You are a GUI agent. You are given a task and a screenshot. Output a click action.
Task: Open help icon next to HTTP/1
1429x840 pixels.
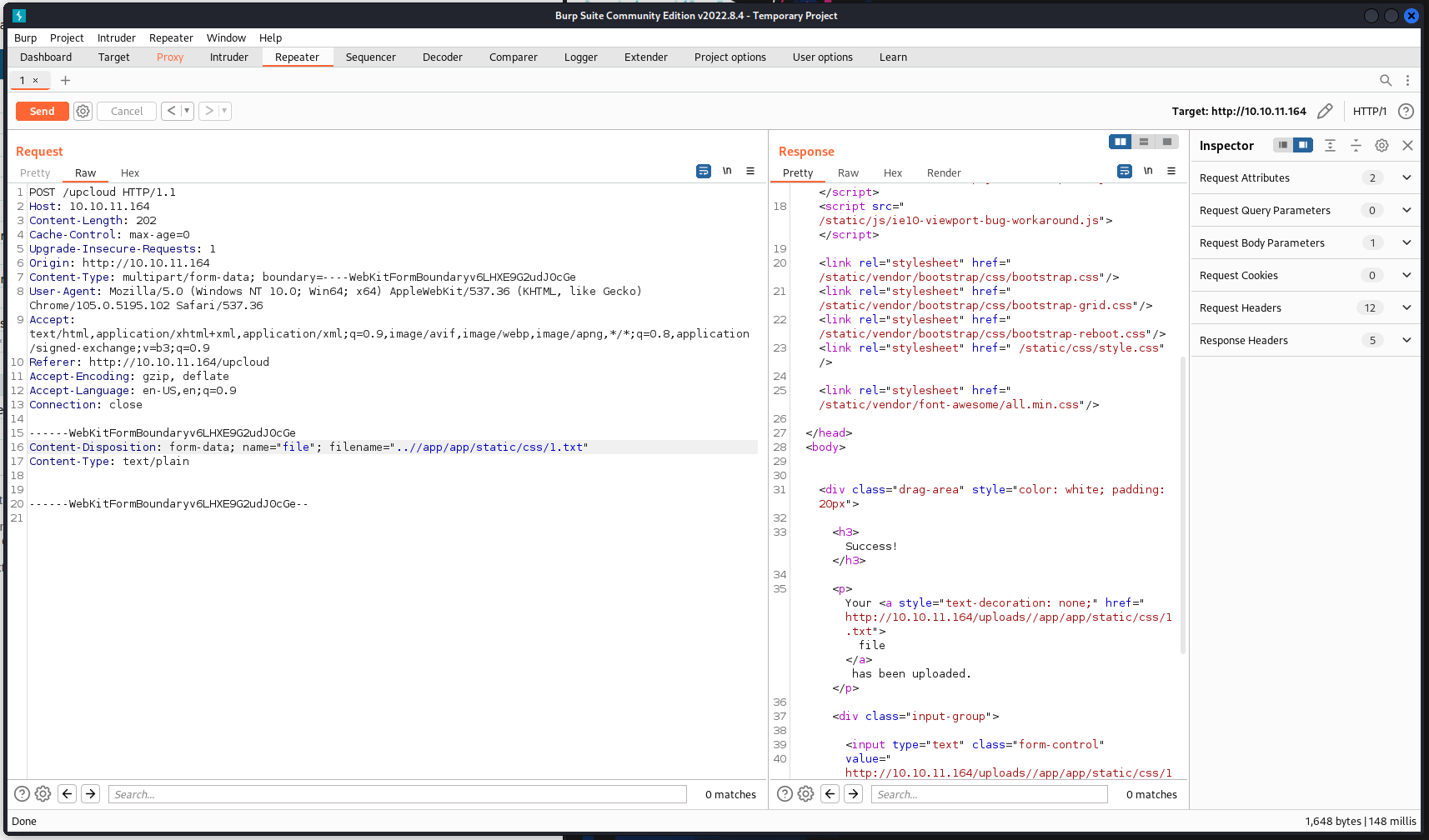[x=1406, y=111]
